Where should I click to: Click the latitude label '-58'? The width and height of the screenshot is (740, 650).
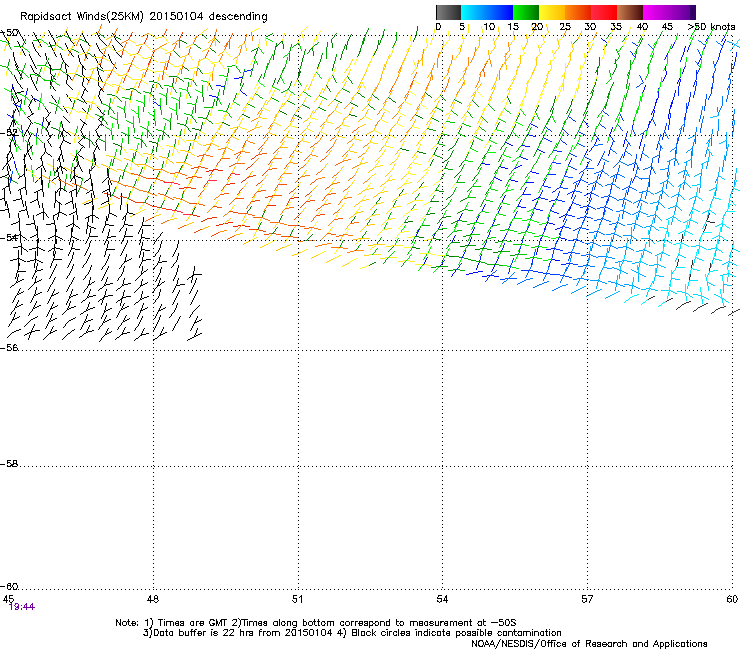(x=9, y=464)
